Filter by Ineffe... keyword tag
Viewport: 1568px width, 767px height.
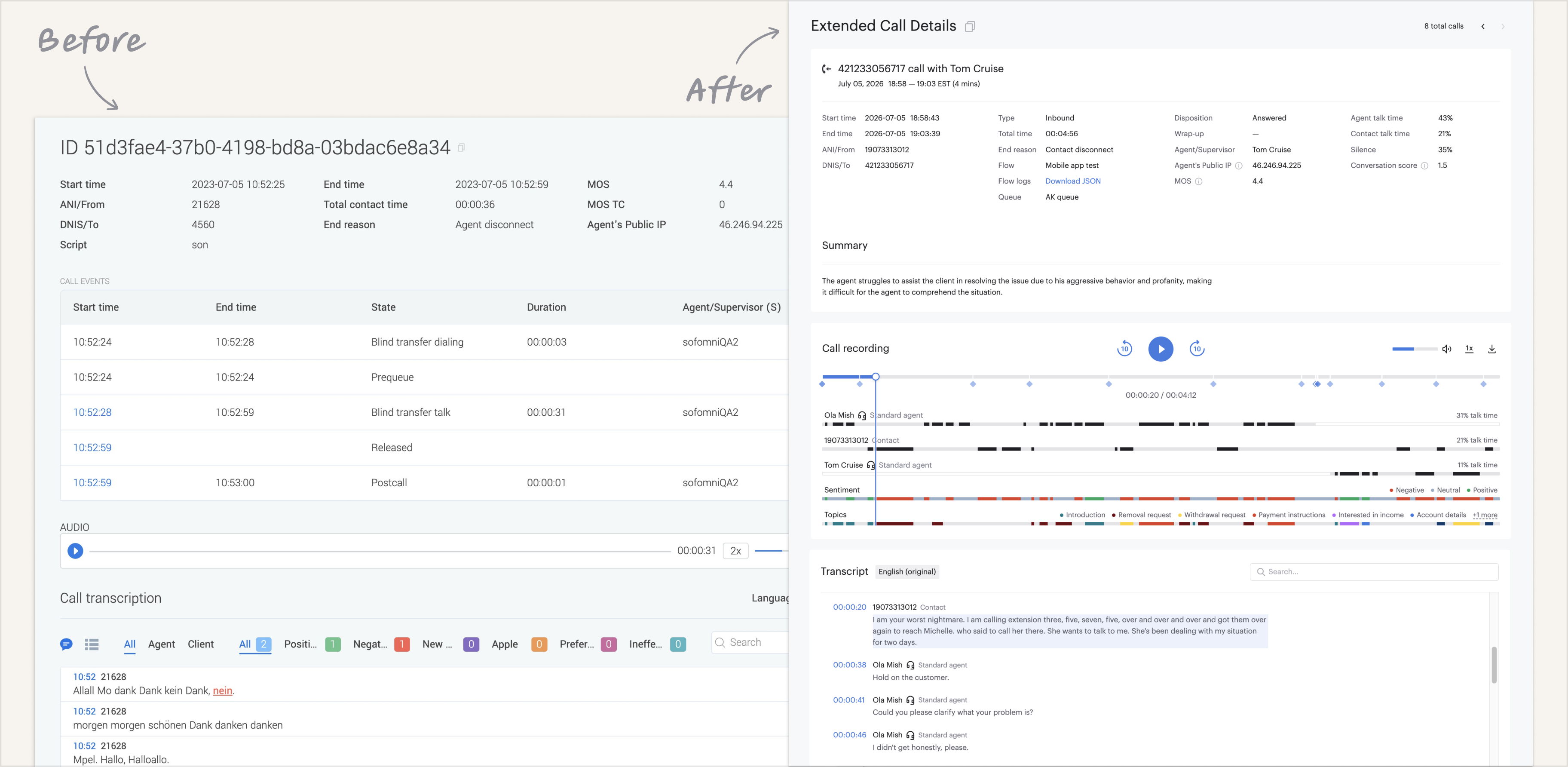(x=657, y=644)
